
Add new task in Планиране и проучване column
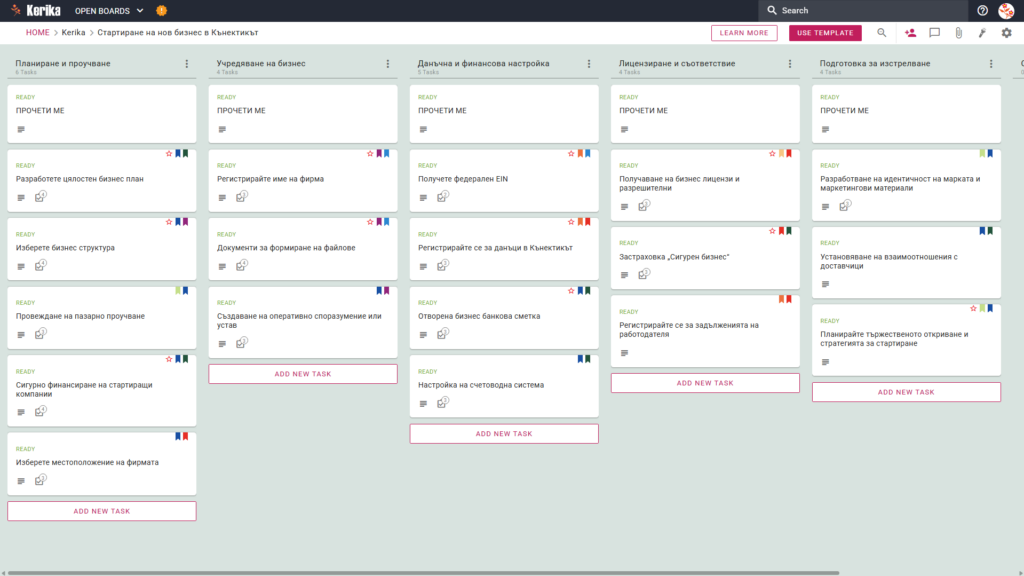pos(102,511)
